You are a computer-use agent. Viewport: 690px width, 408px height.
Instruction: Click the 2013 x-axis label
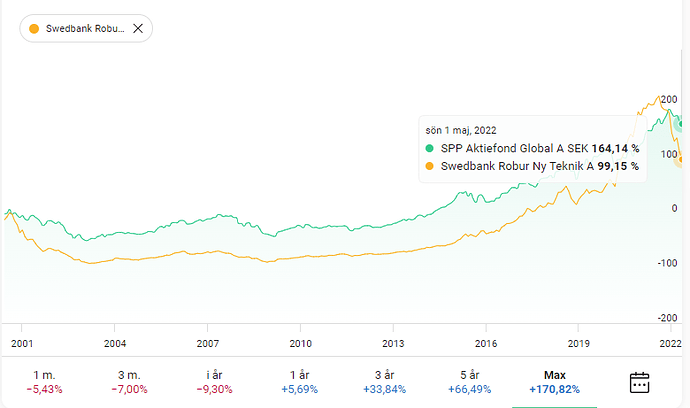tap(393, 343)
